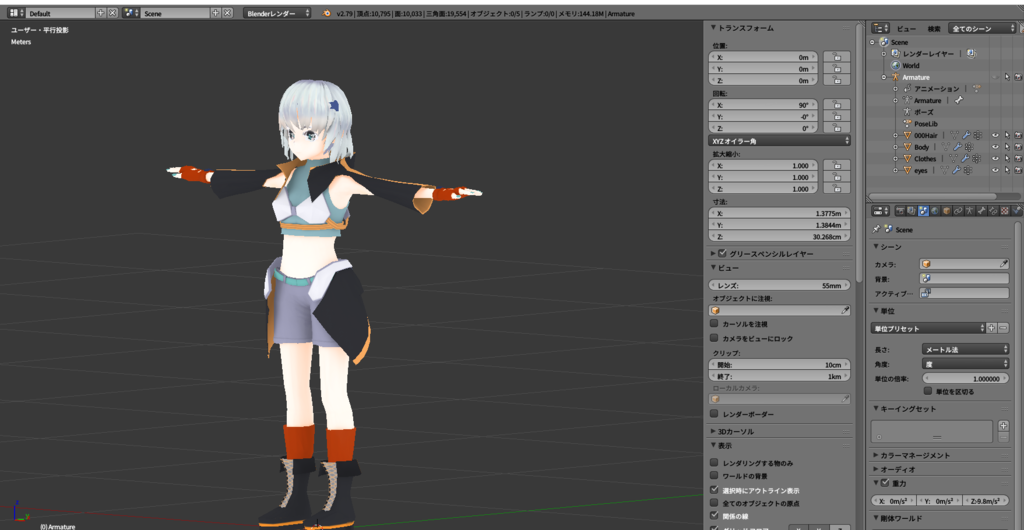Hide the eyes object with eye icon
The image size is (1024, 530).
[x=995, y=170]
